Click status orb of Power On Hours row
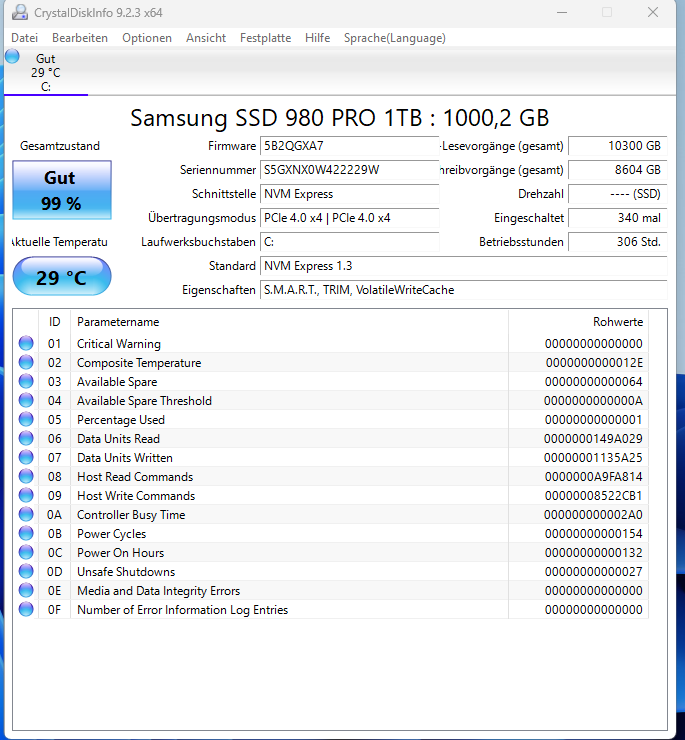The image size is (685, 740). 26,552
